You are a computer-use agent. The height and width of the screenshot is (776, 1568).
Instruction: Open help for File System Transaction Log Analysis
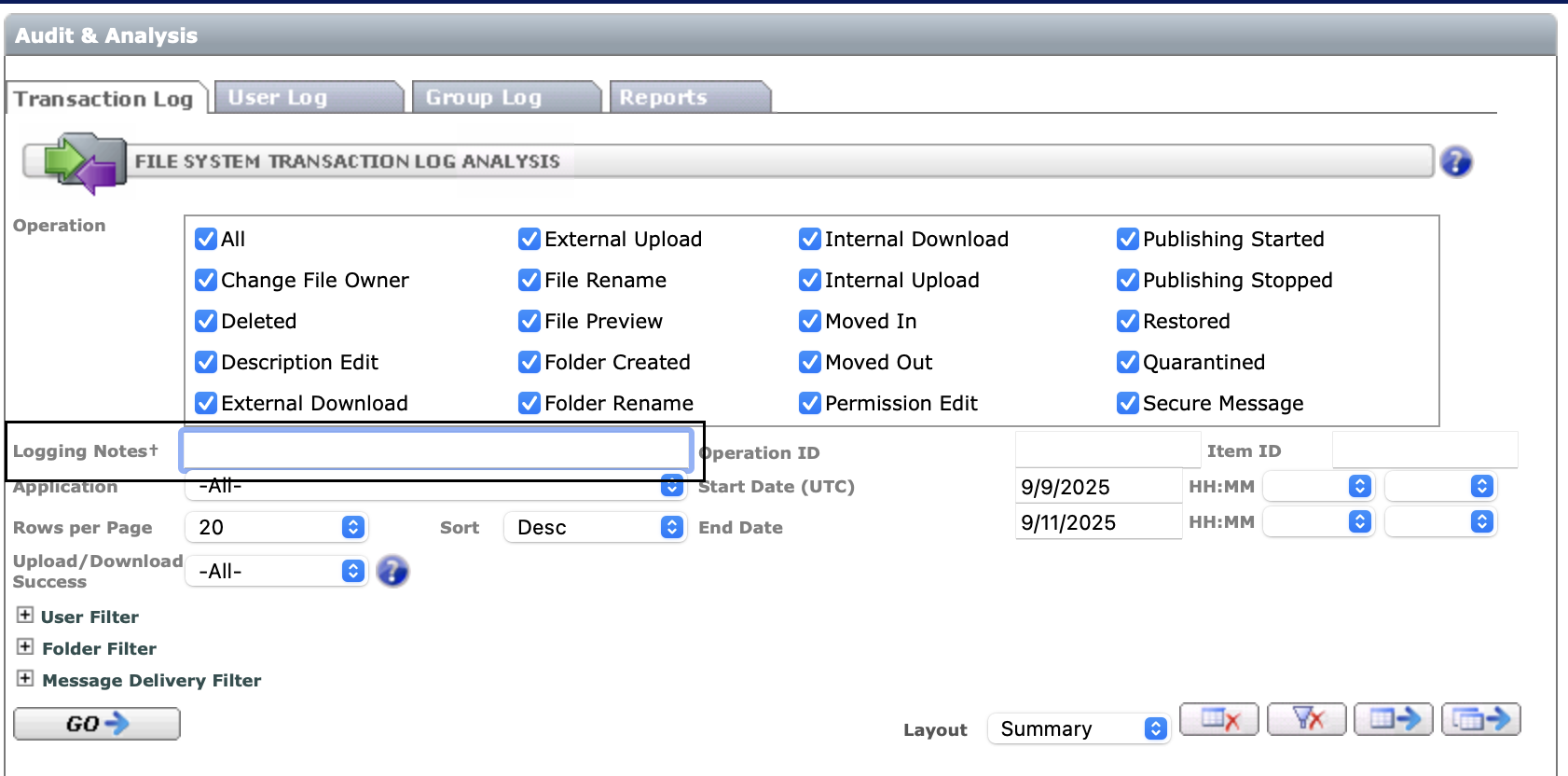pyautogui.click(x=1455, y=162)
